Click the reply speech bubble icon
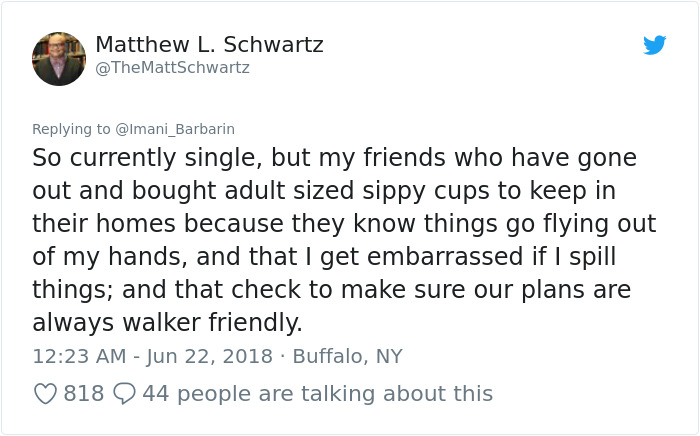The height and width of the screenshot is (436, 700). click(x=125, y=394)
